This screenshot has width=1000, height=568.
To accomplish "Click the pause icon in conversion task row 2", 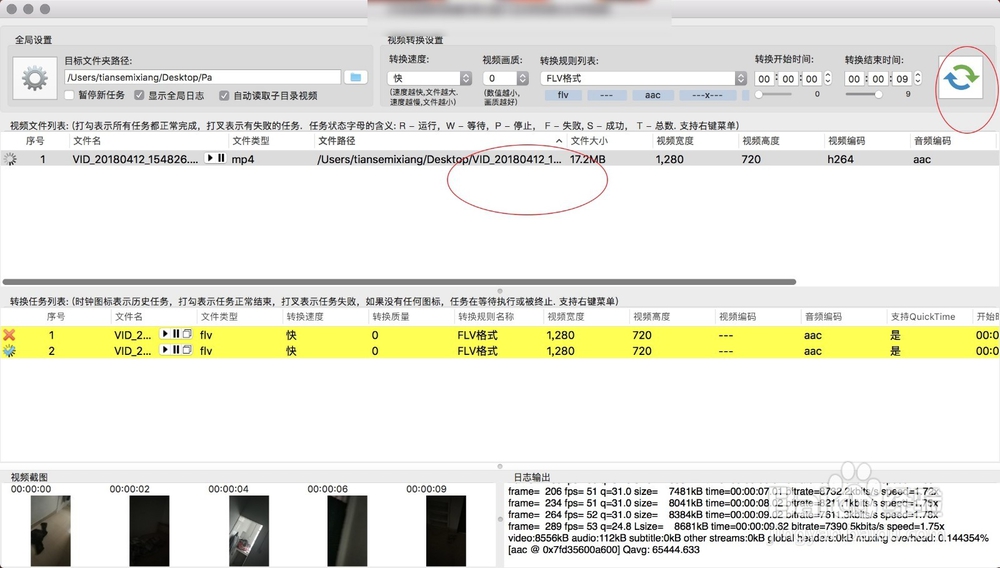I will coord(176,350).
